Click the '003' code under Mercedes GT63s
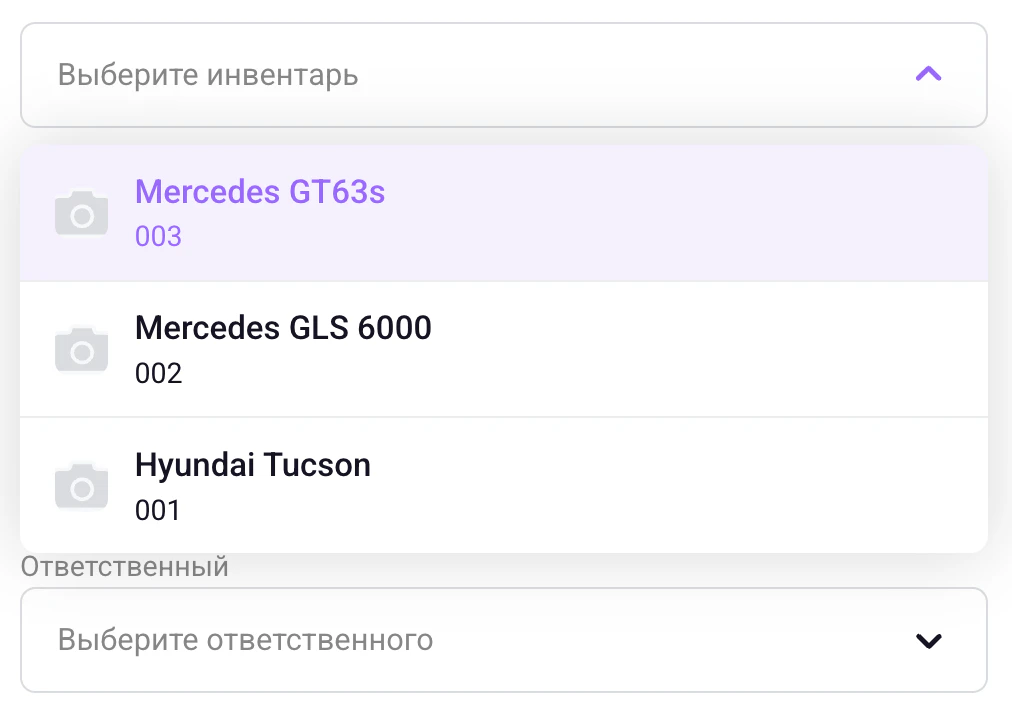Viewport: 1012px width, 718px height. pos(158,237)
